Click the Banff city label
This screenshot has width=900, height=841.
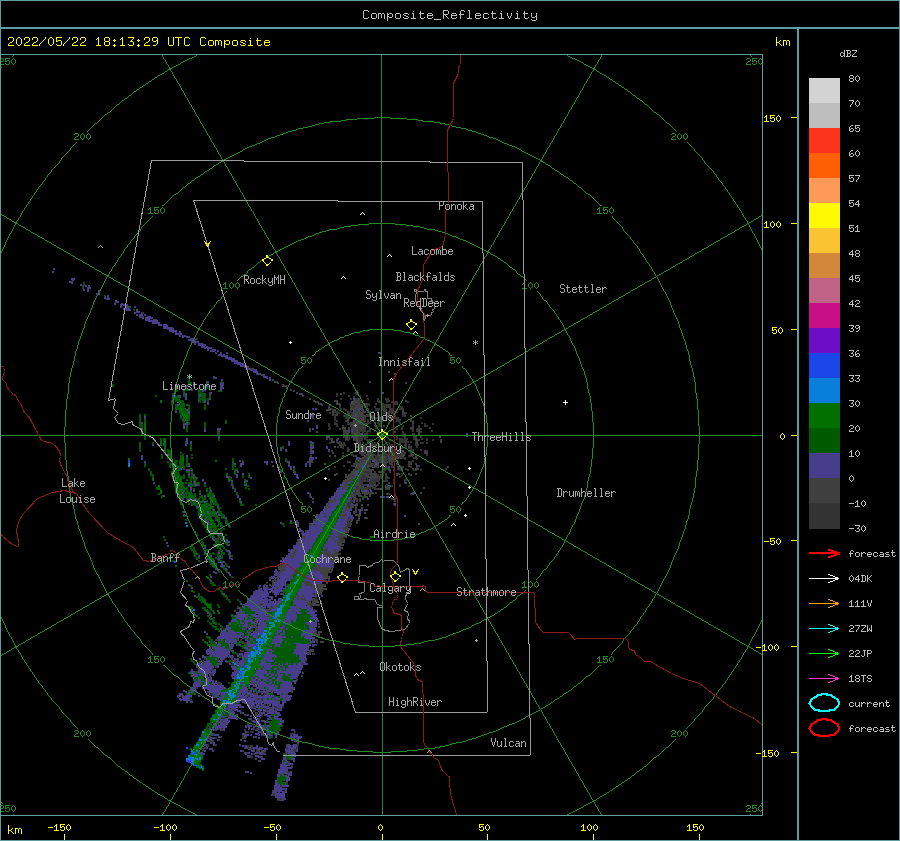(165, 557)
